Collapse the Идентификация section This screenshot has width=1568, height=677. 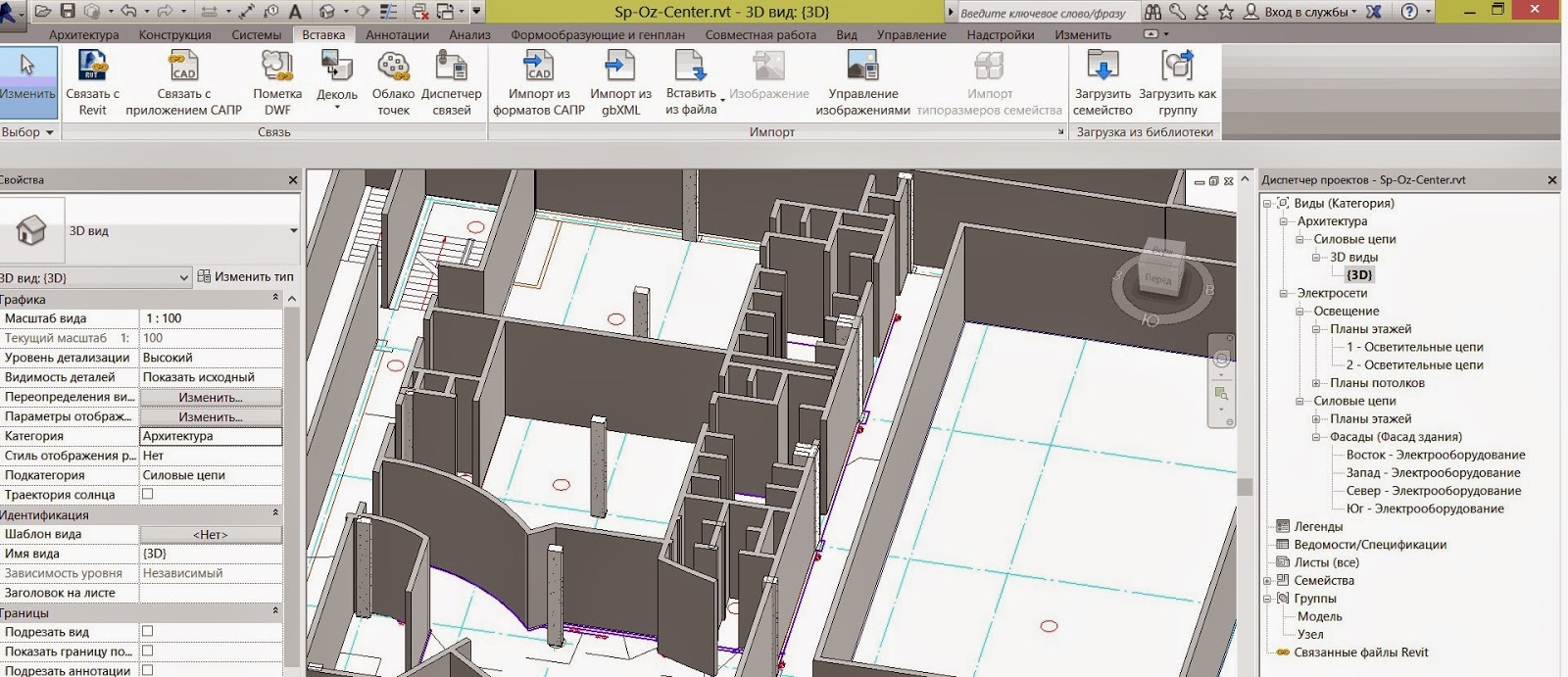[x=275, y=513]
